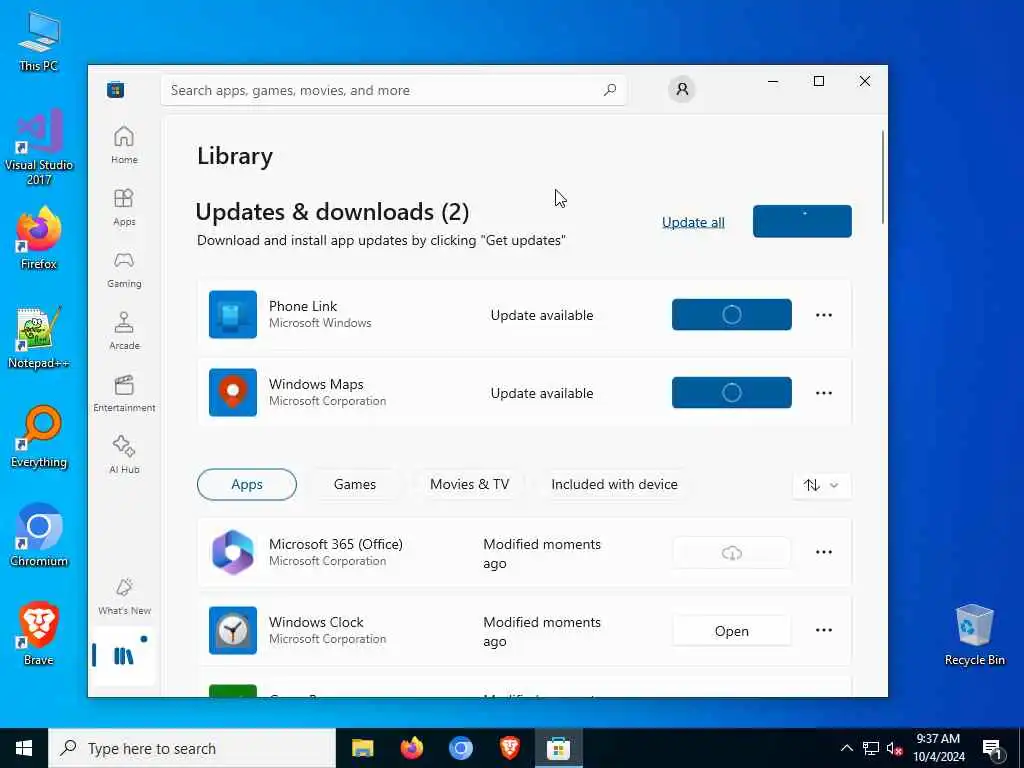This screenshot has height=768, width=1024.
Task: Click the cloud download button for Microsoft 365
Action: pyautogui.click(x=731, y=553)
